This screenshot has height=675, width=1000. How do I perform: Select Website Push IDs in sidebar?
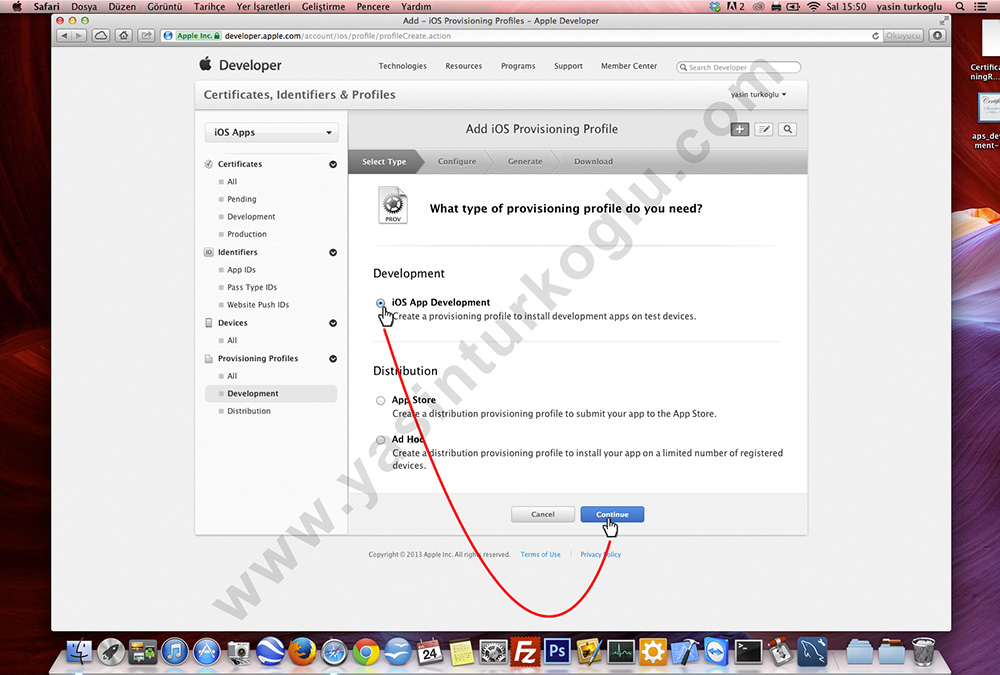click(258, 305)
